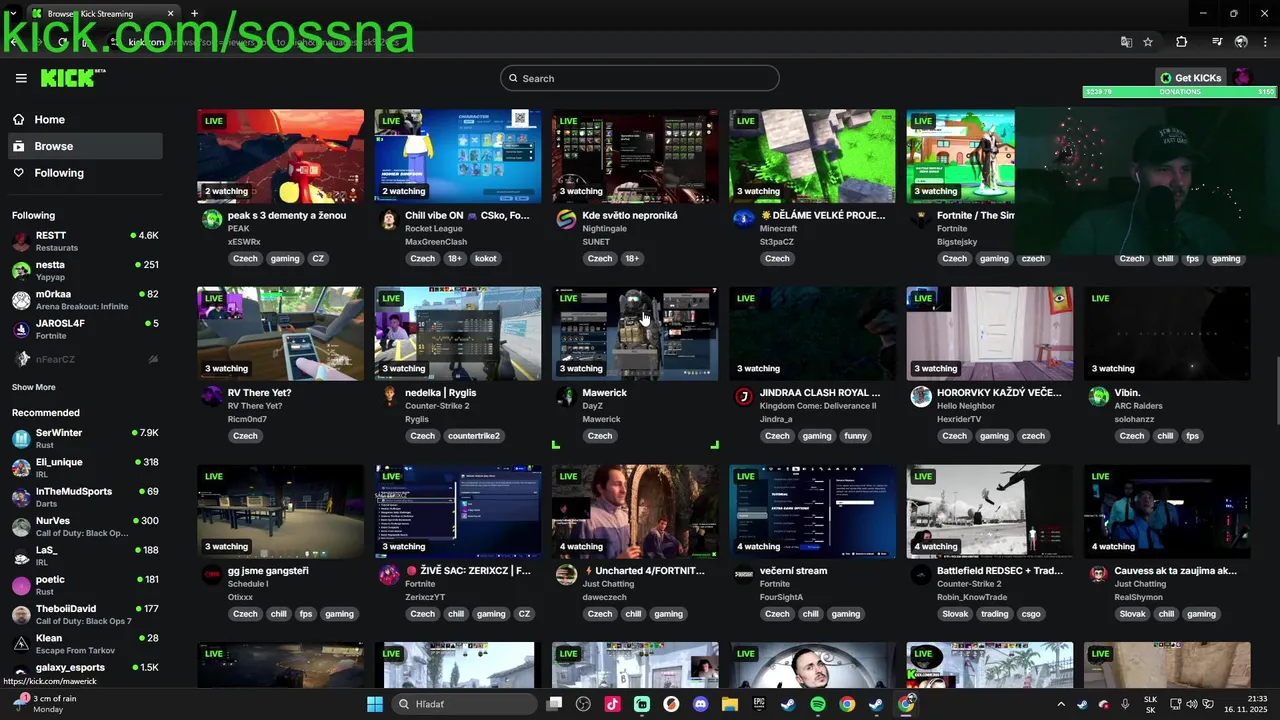This screenshot has width=1280, height=720.
Task: Click 'Rocket League' category text
Action: point(434,229)
